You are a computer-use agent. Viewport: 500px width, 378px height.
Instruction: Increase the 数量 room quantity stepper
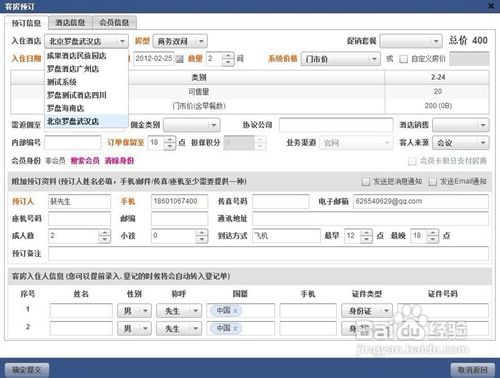click(228, 56)
